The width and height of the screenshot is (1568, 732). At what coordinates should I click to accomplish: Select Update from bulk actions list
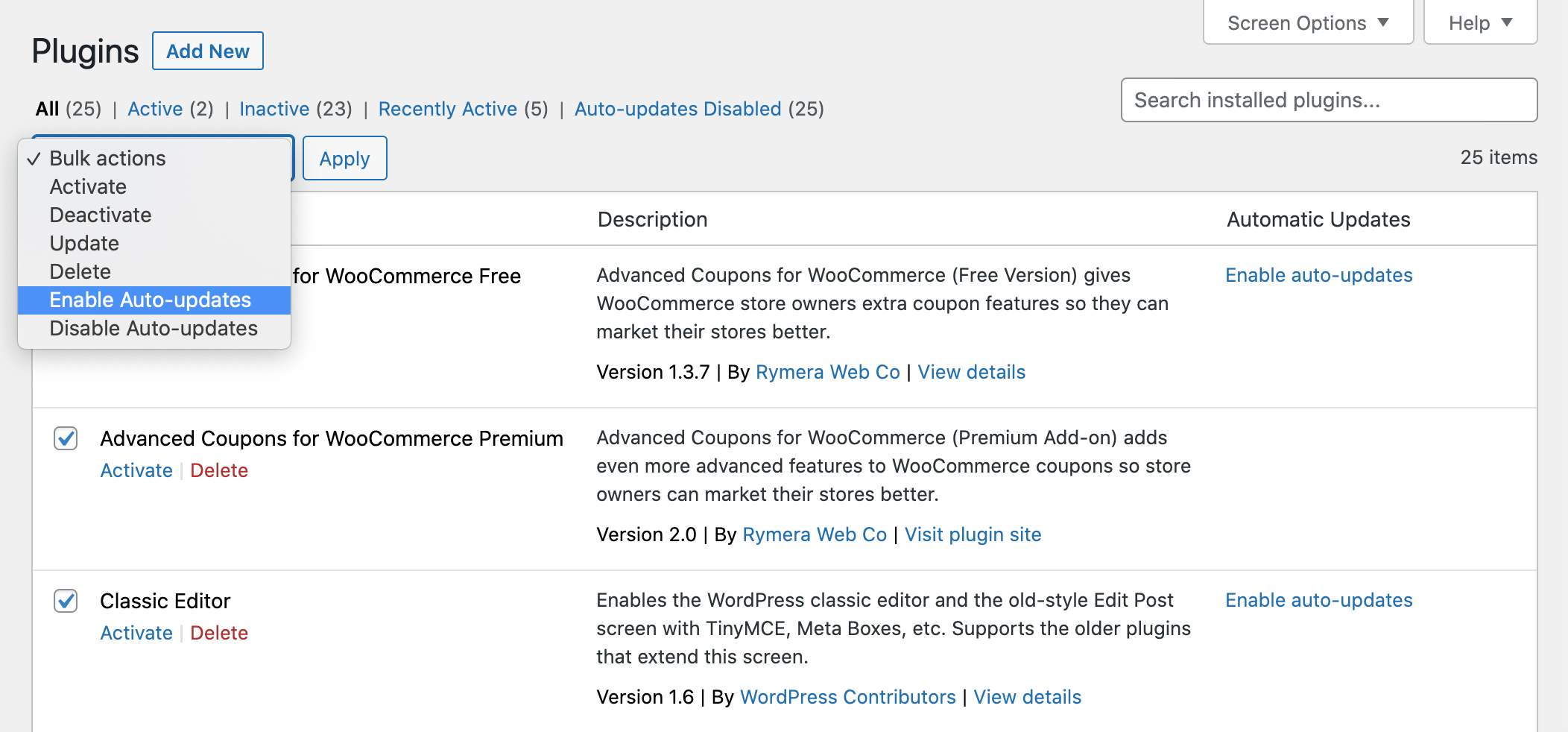pos(154,243)
